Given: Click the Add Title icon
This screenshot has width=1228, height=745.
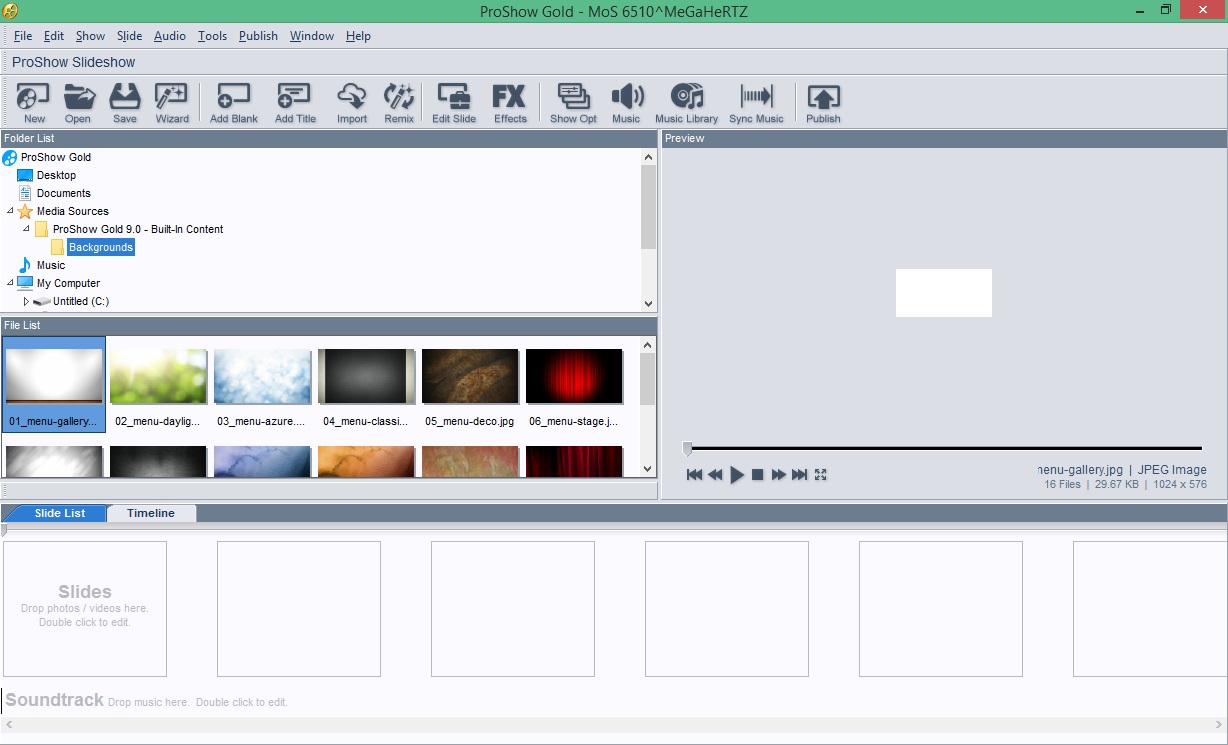Looking at the screenshot, I should click(295, 103).
